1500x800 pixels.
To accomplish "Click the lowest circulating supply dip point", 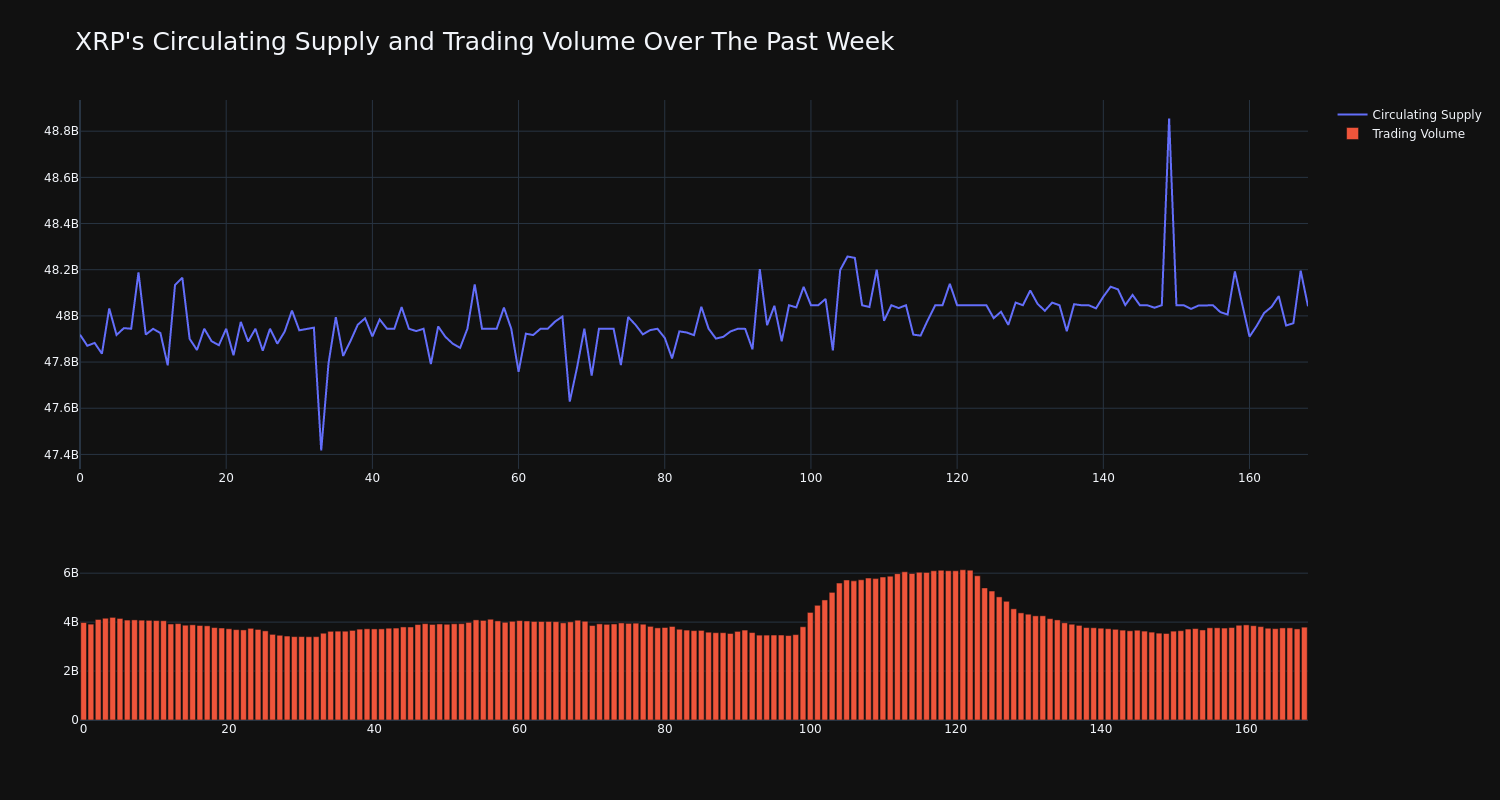I will pos(321,449).
